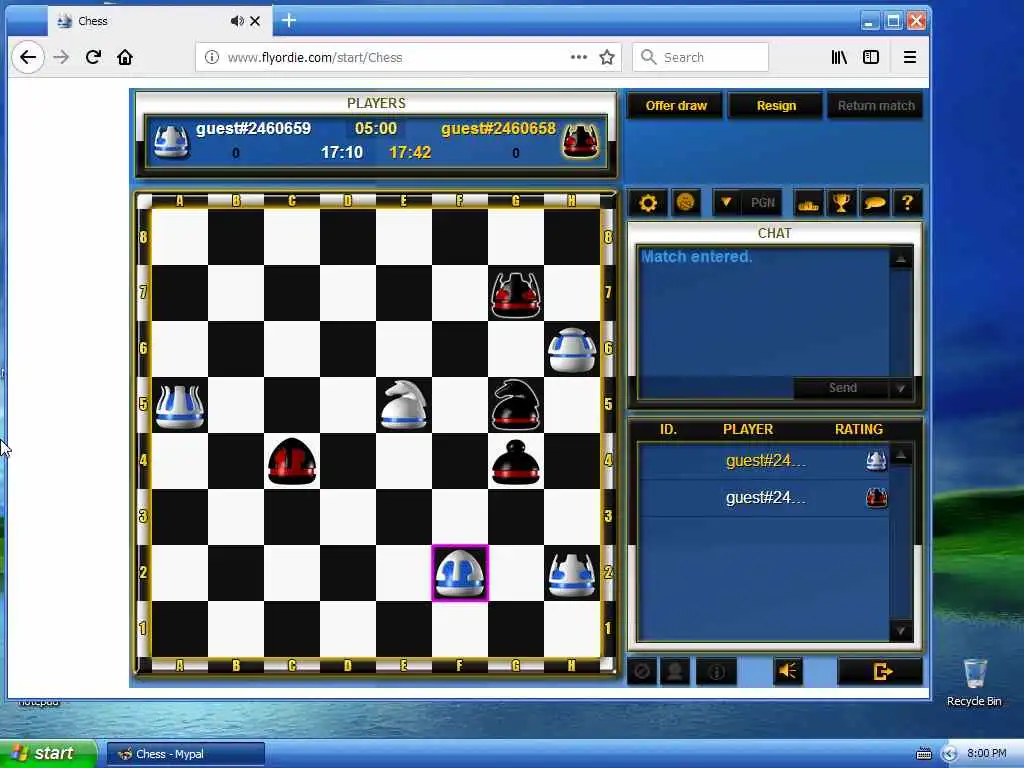
Task: Click guest#2460658 player name
Action: pos(498,129)
